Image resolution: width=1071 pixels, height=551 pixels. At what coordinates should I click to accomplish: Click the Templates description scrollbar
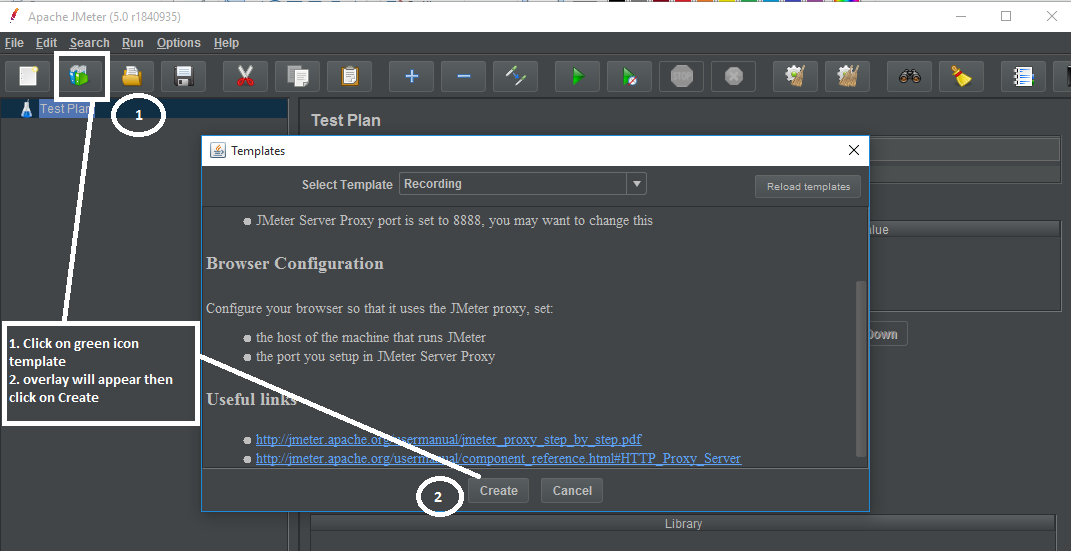click(861, 369)
